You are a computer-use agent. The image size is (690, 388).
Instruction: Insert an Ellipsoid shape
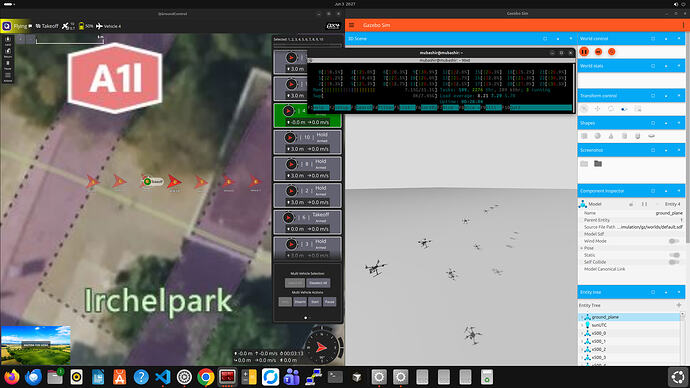(x=651, y=136)
